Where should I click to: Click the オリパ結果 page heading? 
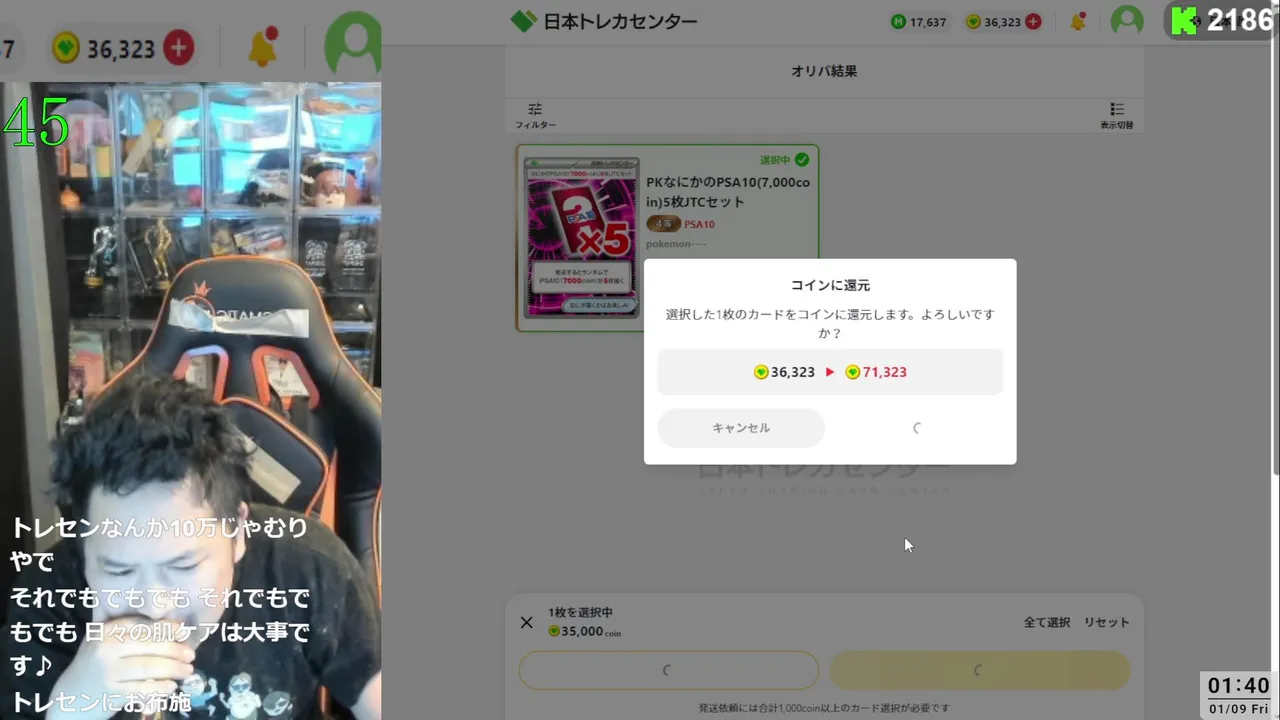click(x=824, y=71)
